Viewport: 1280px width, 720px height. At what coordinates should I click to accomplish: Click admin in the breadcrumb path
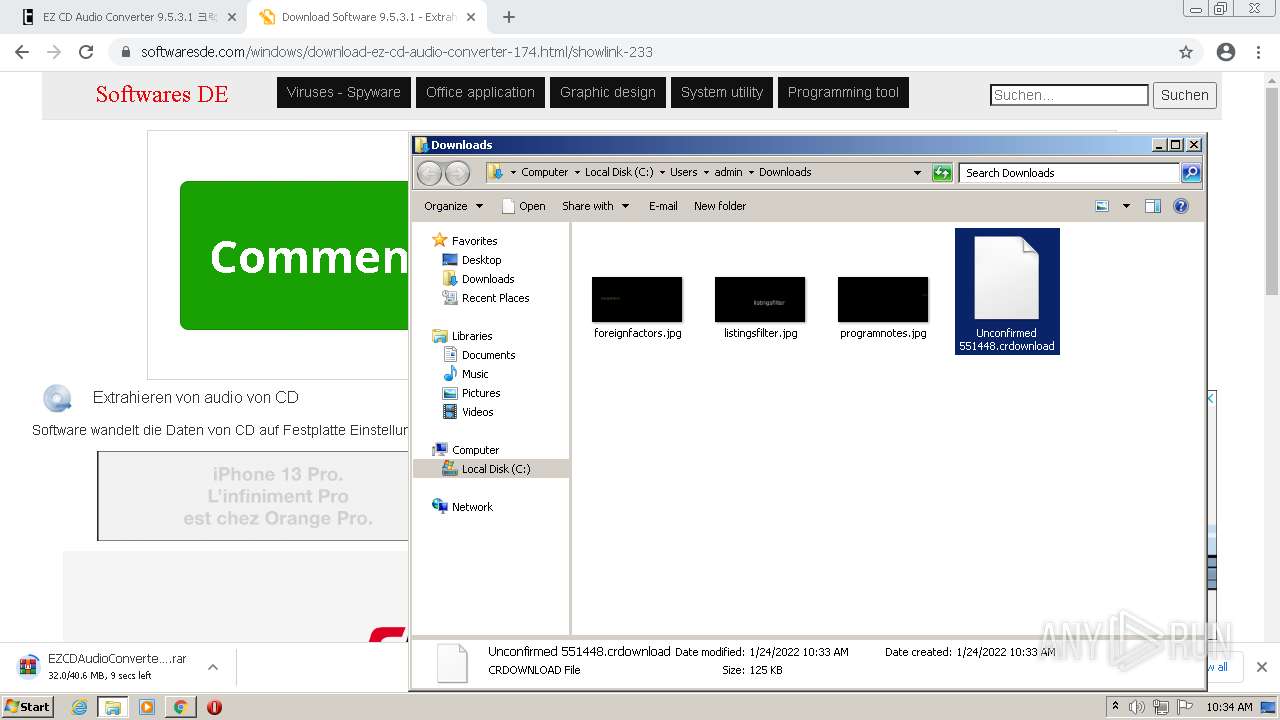(x=728, y=172)
